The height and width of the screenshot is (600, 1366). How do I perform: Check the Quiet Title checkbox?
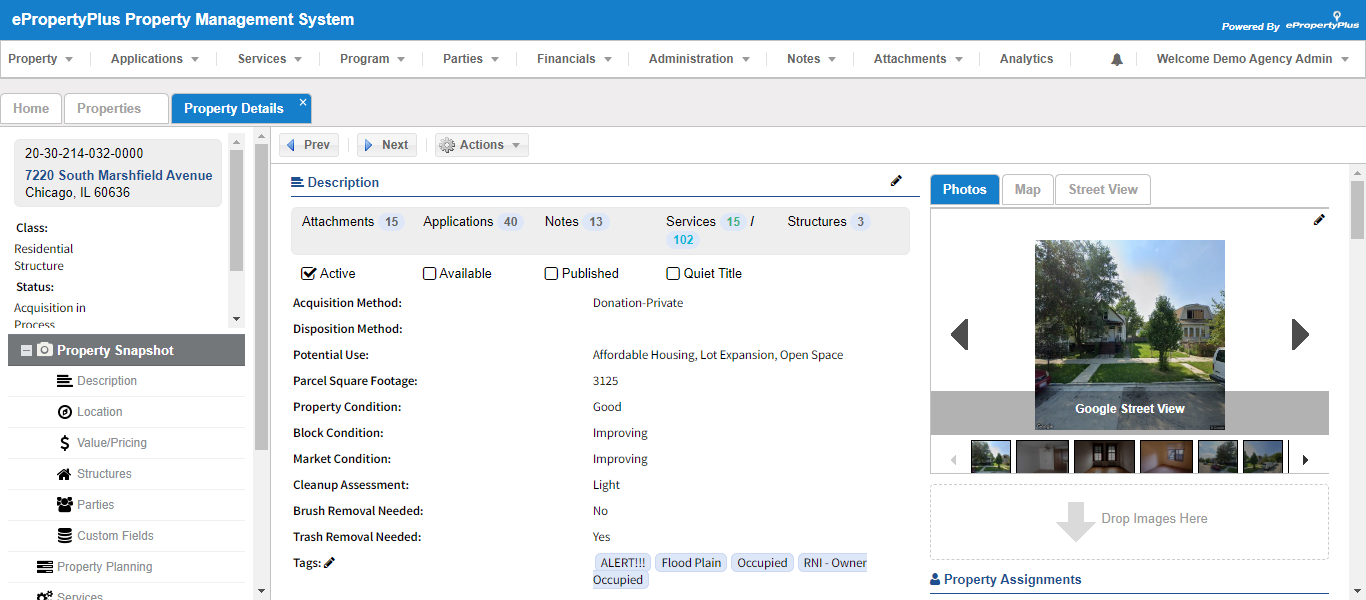[672, 273]
